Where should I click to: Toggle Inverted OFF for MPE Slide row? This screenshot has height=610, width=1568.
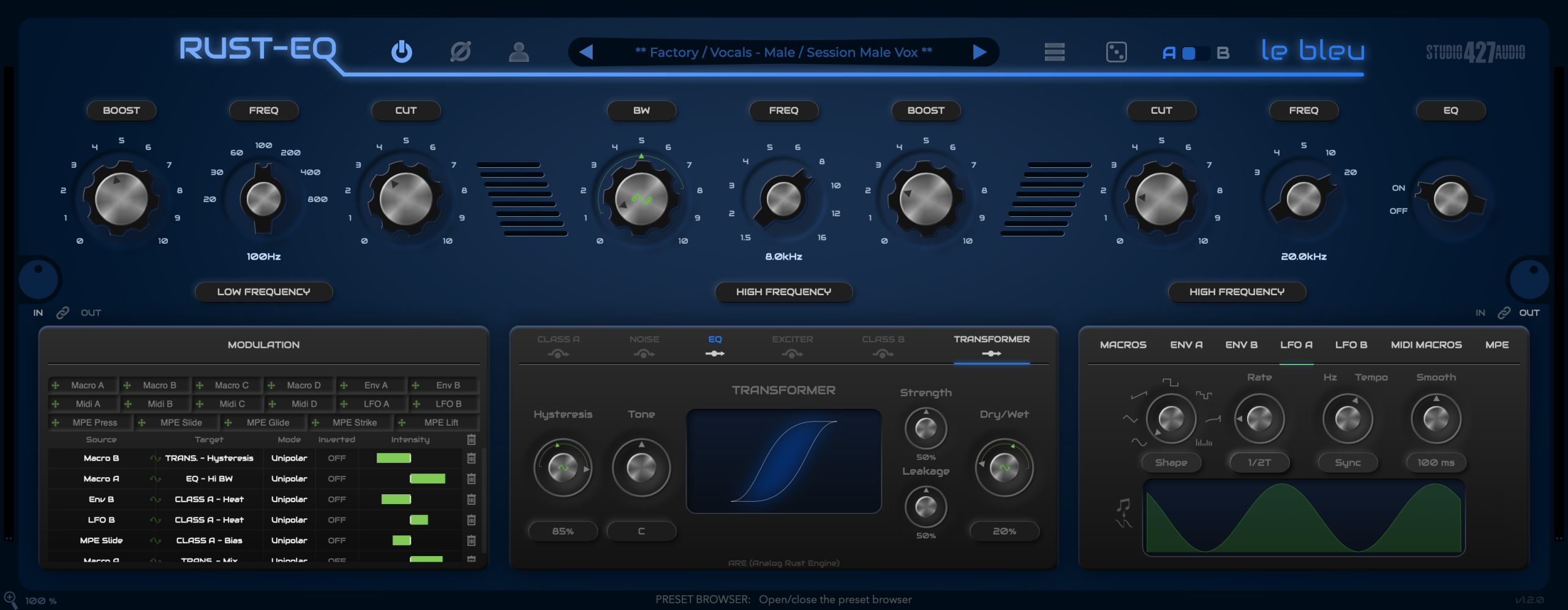point(337,541)
